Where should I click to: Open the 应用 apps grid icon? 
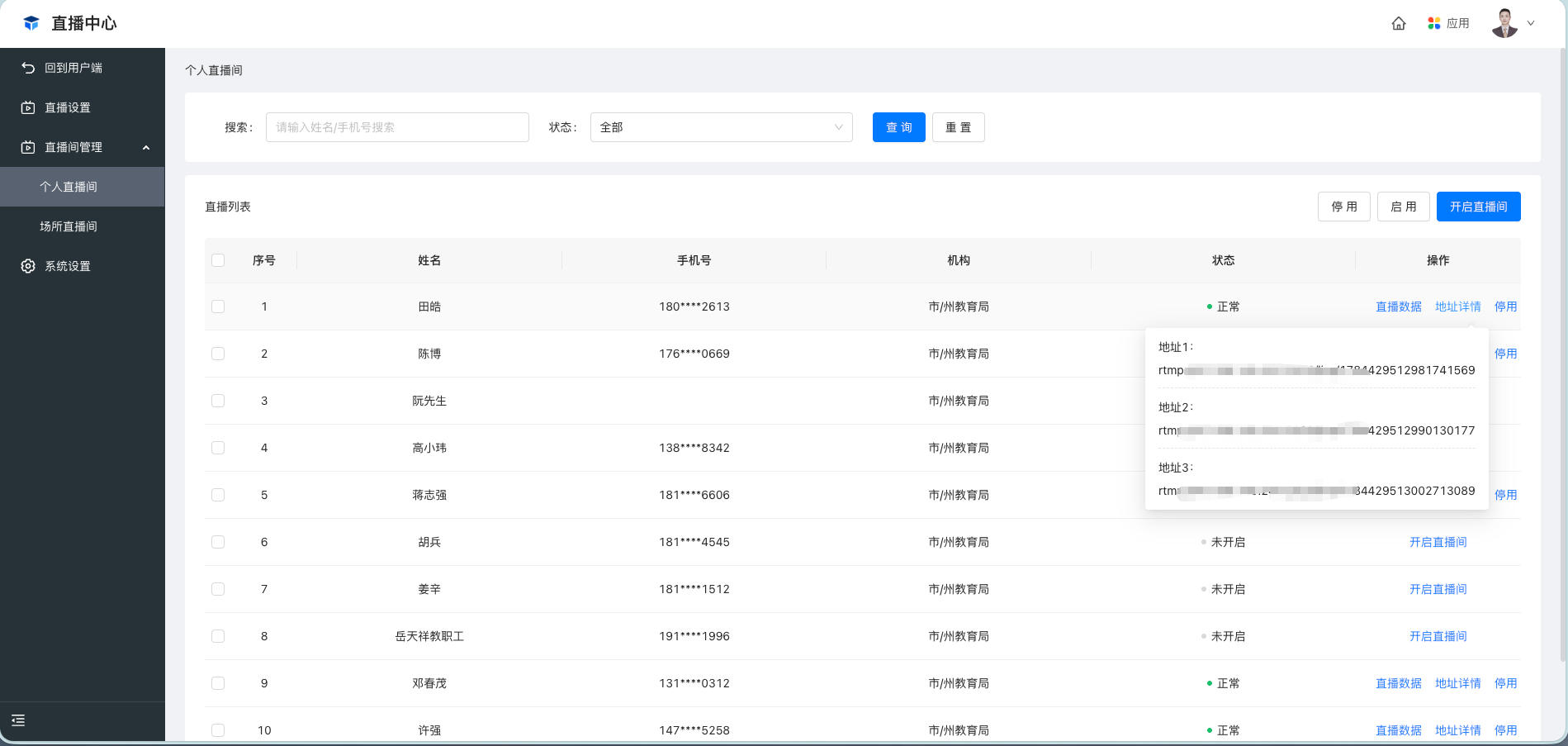1434,23
